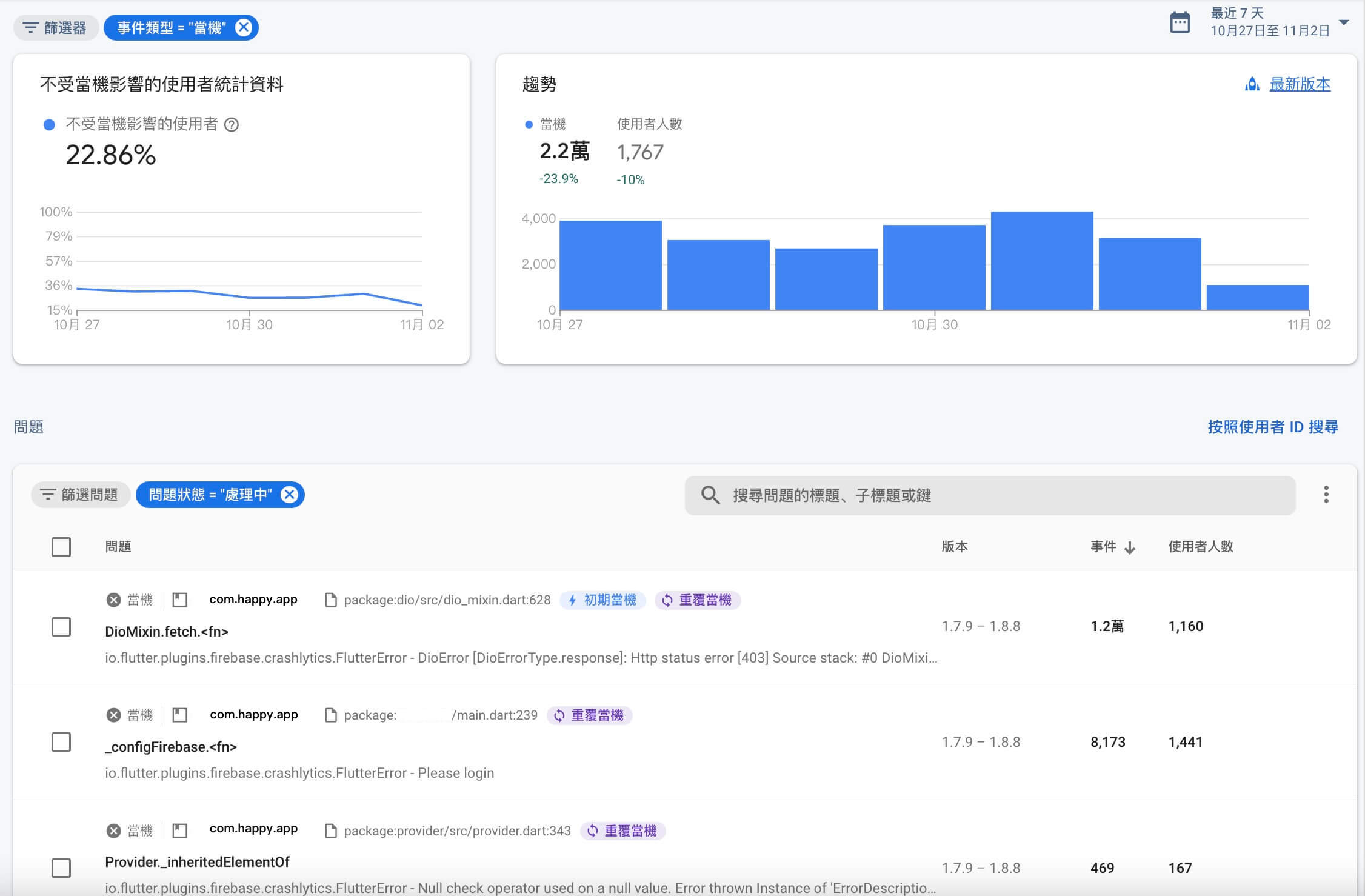Open the 最新版本 link
Viewport: 1365px width, 896px height.
[x=1300, y=84]
